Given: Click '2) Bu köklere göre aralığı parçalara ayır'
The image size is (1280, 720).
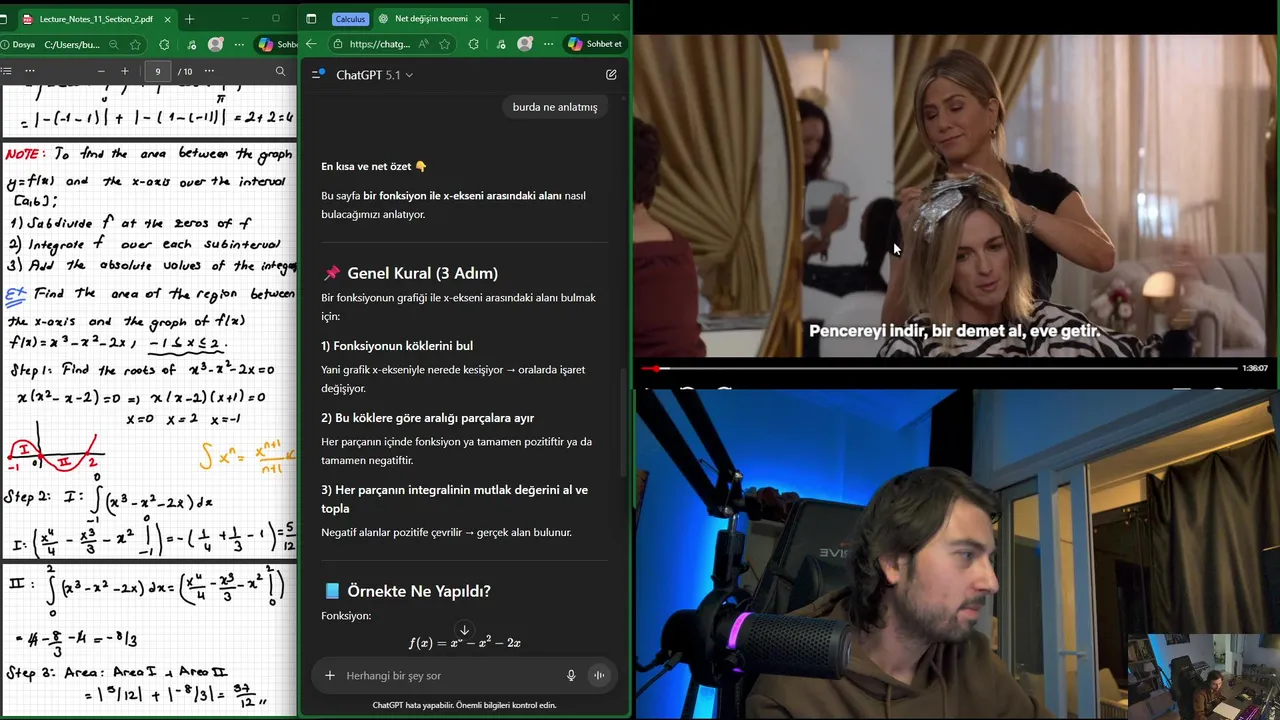Looking at the screenshot, I should pyautogui.click(x=427, y=418).
